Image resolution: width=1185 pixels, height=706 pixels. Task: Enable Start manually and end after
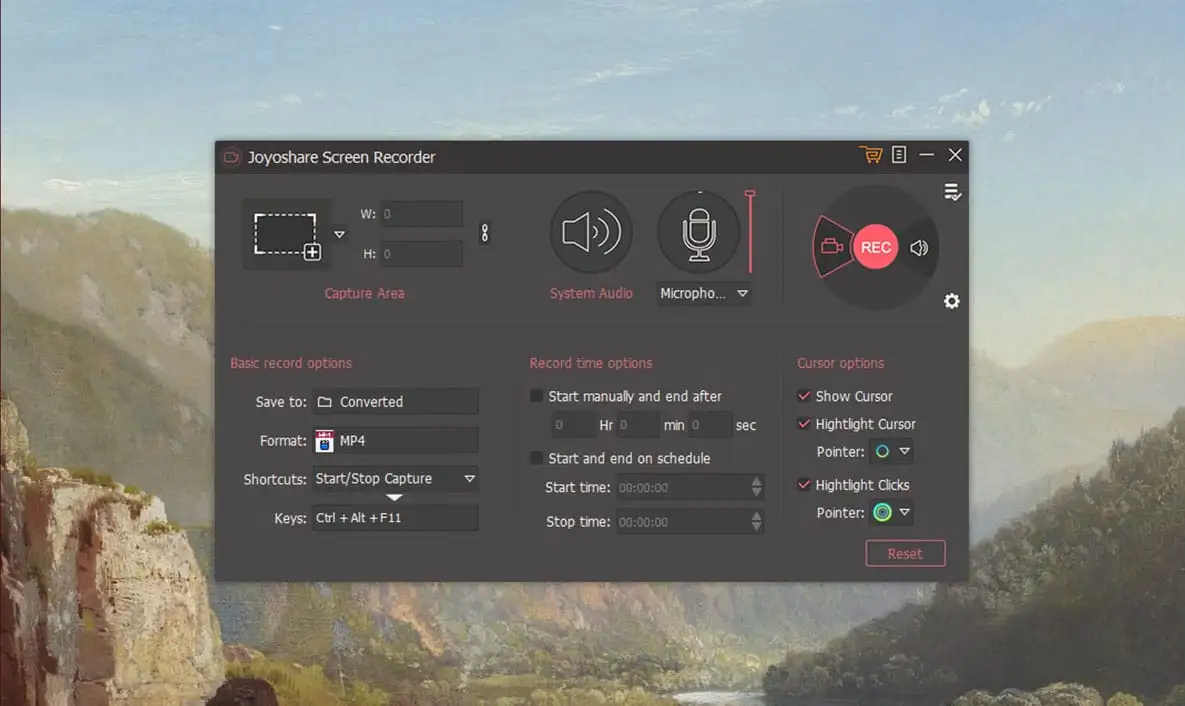[x=537, y=396]
